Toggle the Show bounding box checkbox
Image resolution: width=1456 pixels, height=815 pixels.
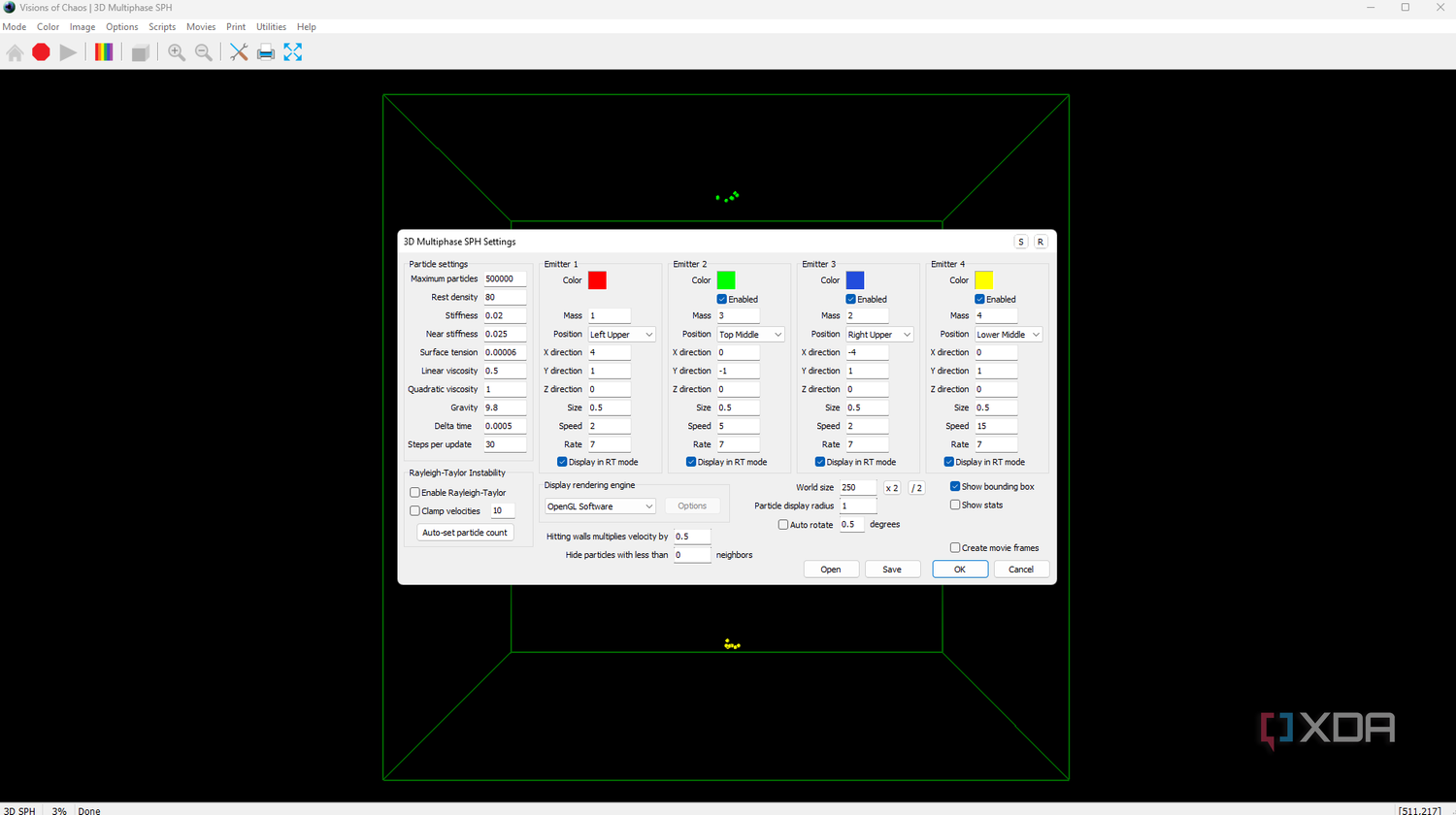pyautogui.click(x=955, y=487)
